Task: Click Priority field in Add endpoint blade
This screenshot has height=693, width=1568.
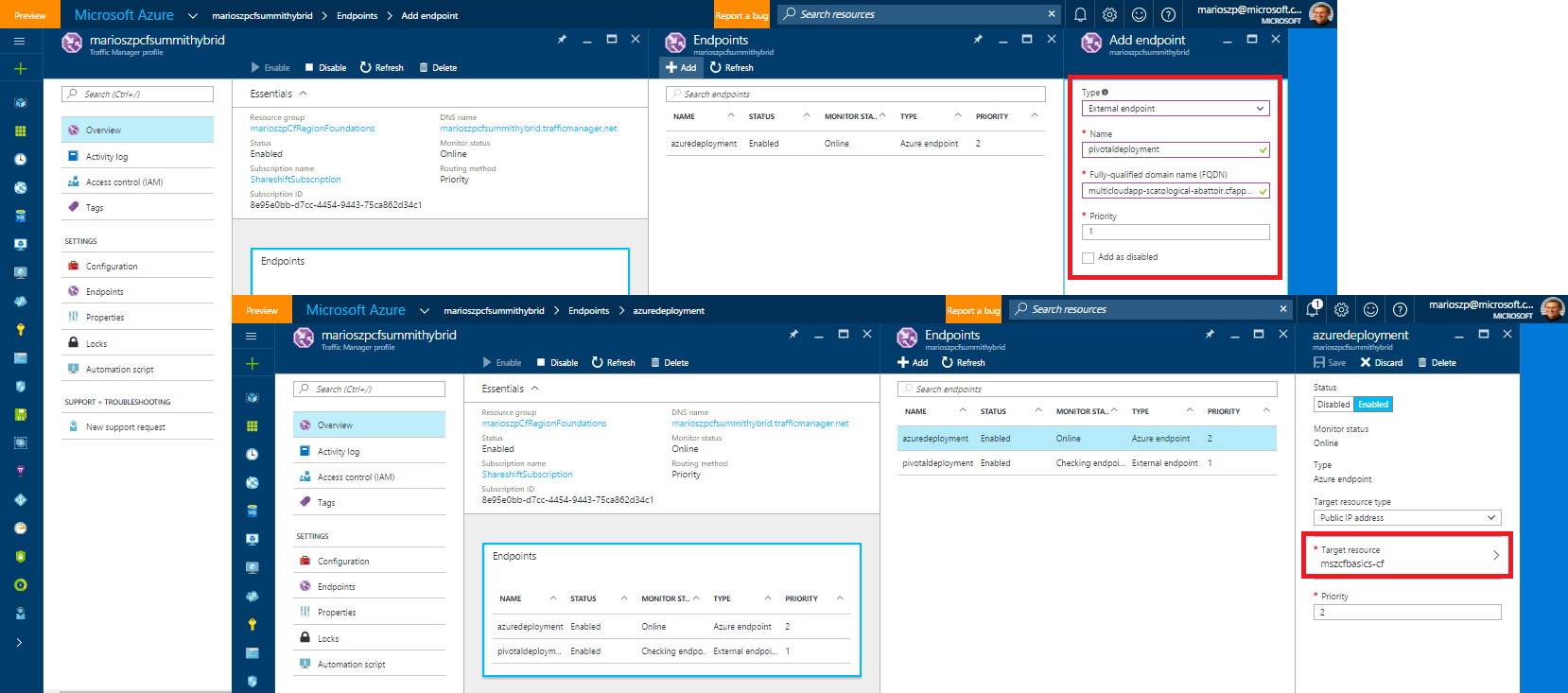Action: pos(1176,232)
